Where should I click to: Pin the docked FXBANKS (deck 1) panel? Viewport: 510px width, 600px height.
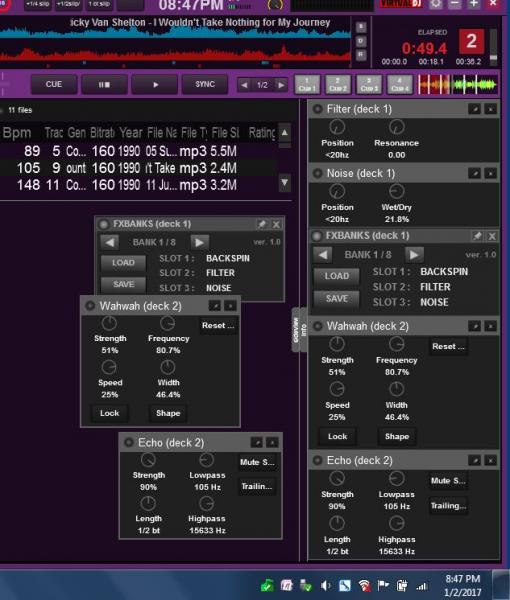(477, 236)
